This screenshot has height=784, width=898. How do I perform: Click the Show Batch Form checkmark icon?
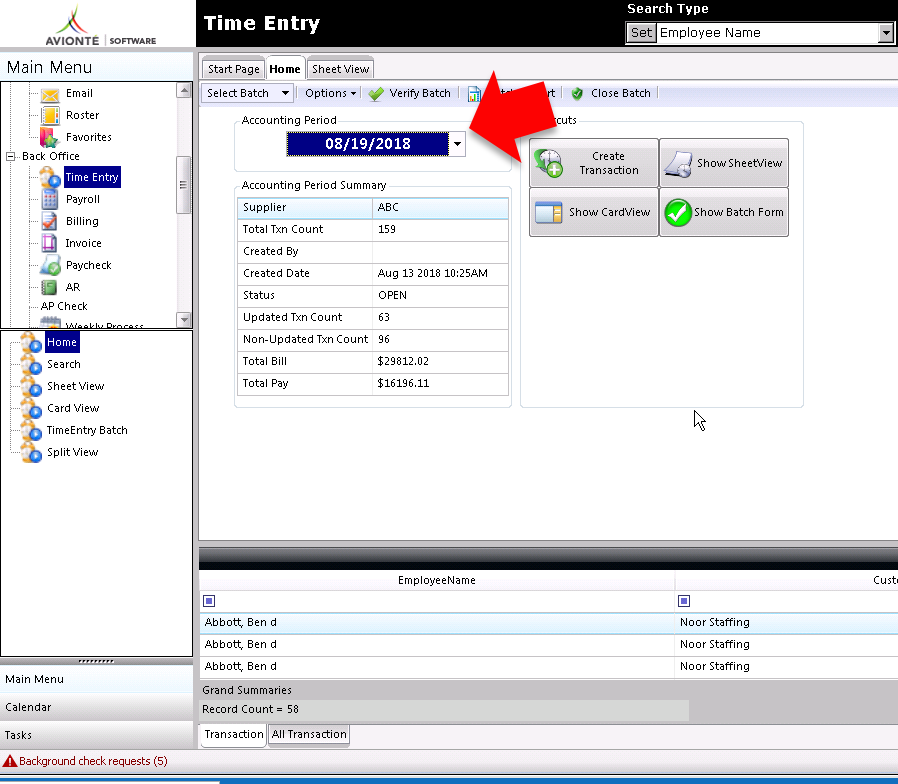coord(678,212)
